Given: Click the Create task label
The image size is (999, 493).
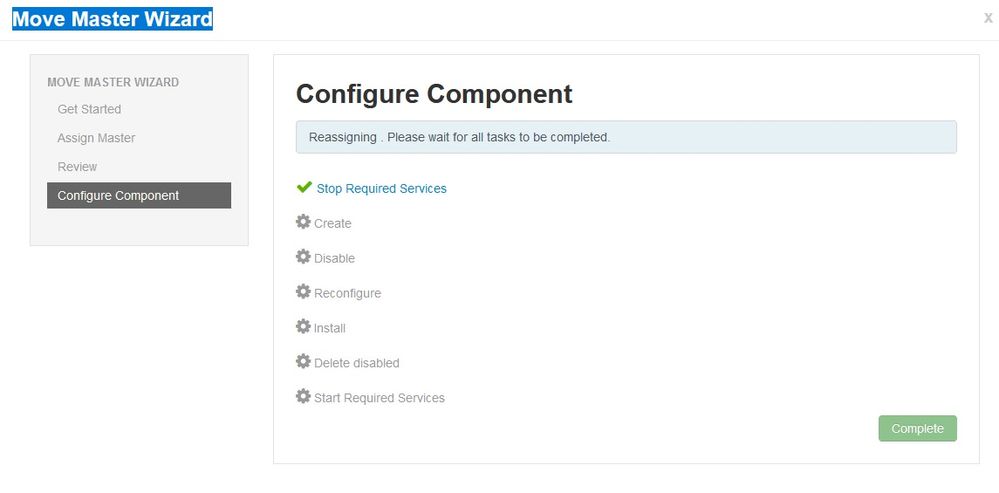Looking at the screenshot, I should (333, 224).
